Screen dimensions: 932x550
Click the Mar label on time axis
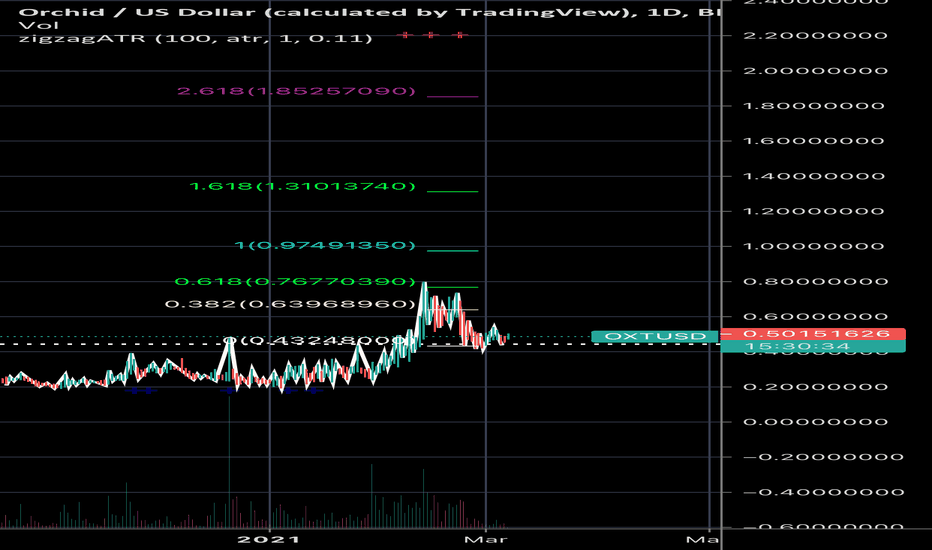[486, 539]
